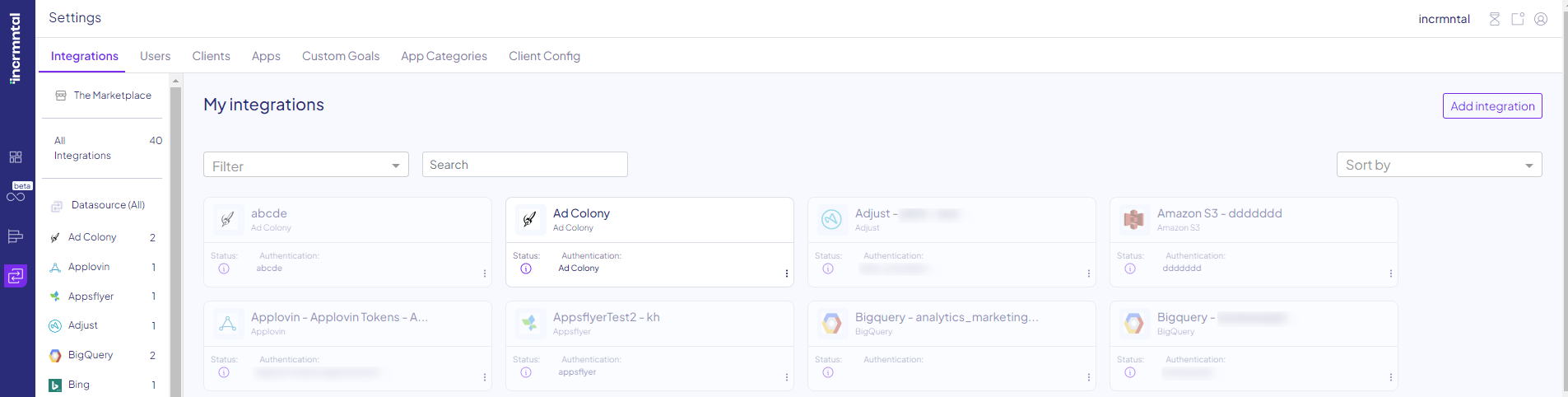Click the Amazon S3 integration logo
Viewport: 1568px width, 397px height.
click(1133, 219)
